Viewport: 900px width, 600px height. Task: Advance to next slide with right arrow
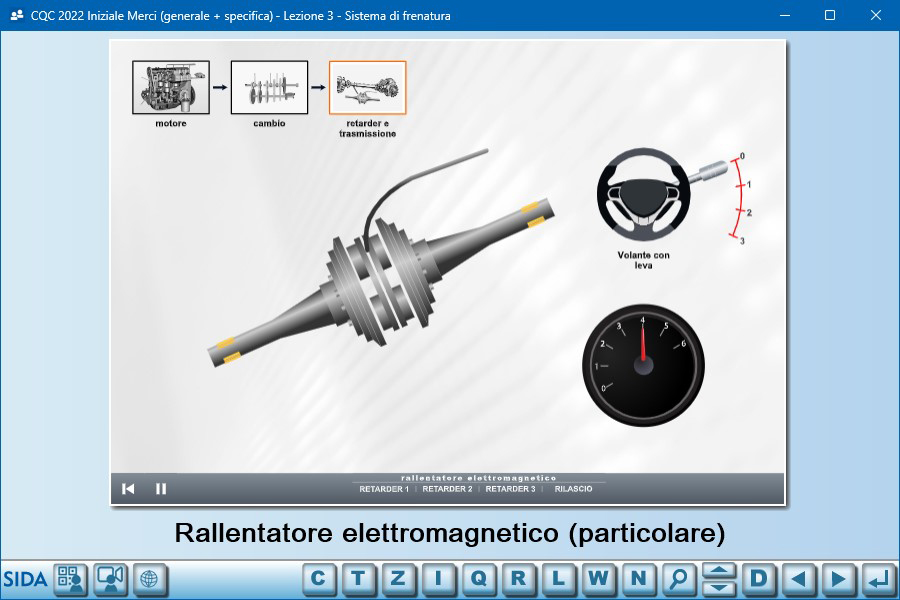pos(839,578)
